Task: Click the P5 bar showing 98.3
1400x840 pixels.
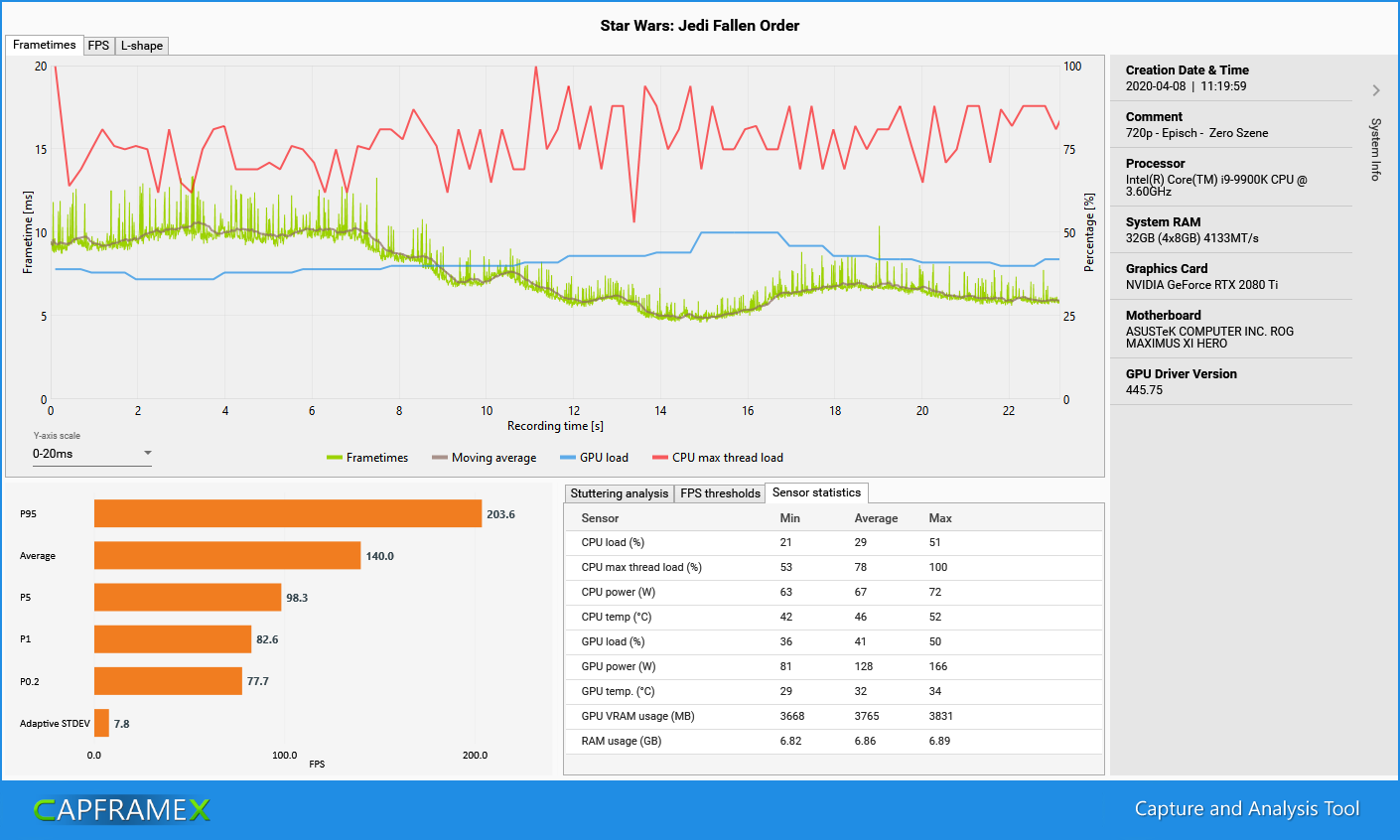Action: coord(188,597)
